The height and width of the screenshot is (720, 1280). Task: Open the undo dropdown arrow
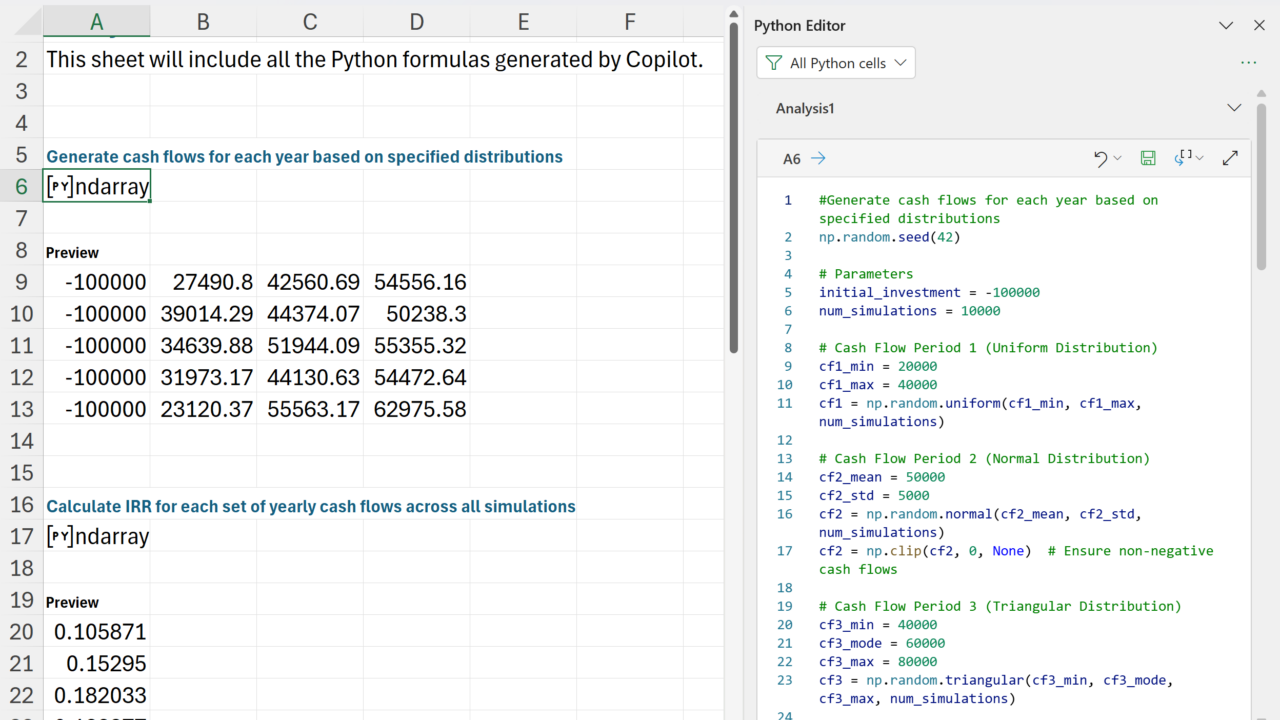click(1118, 158)
